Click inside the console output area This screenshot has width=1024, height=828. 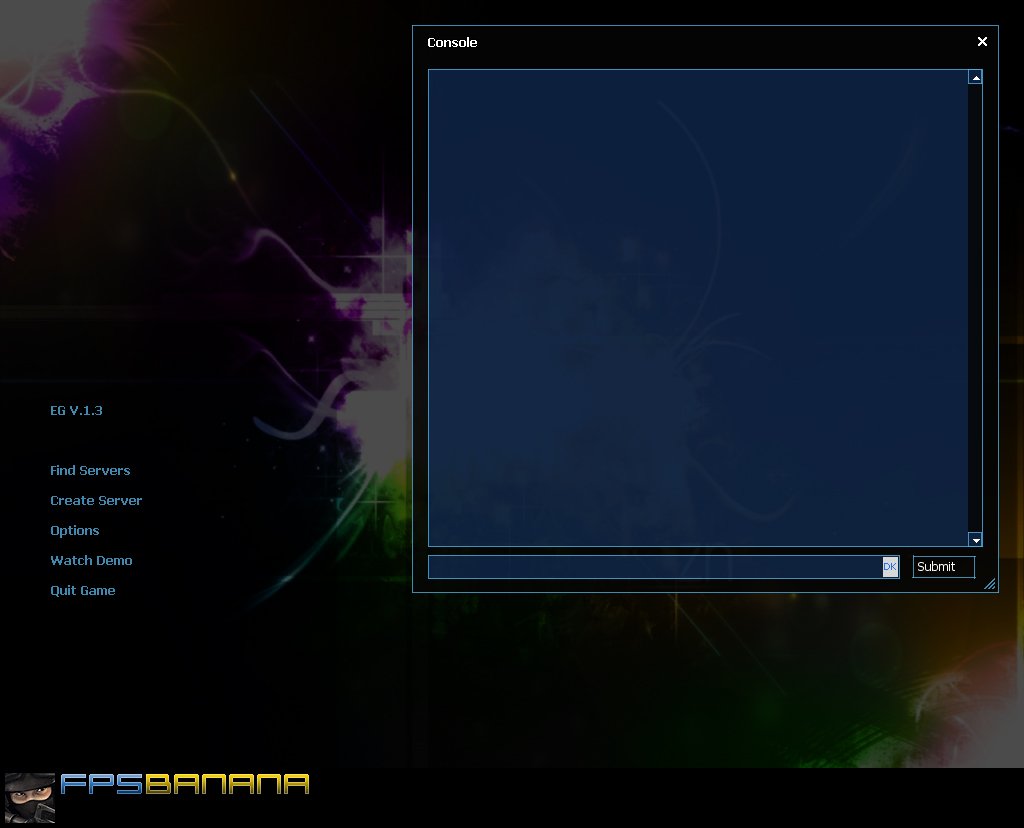697,308
